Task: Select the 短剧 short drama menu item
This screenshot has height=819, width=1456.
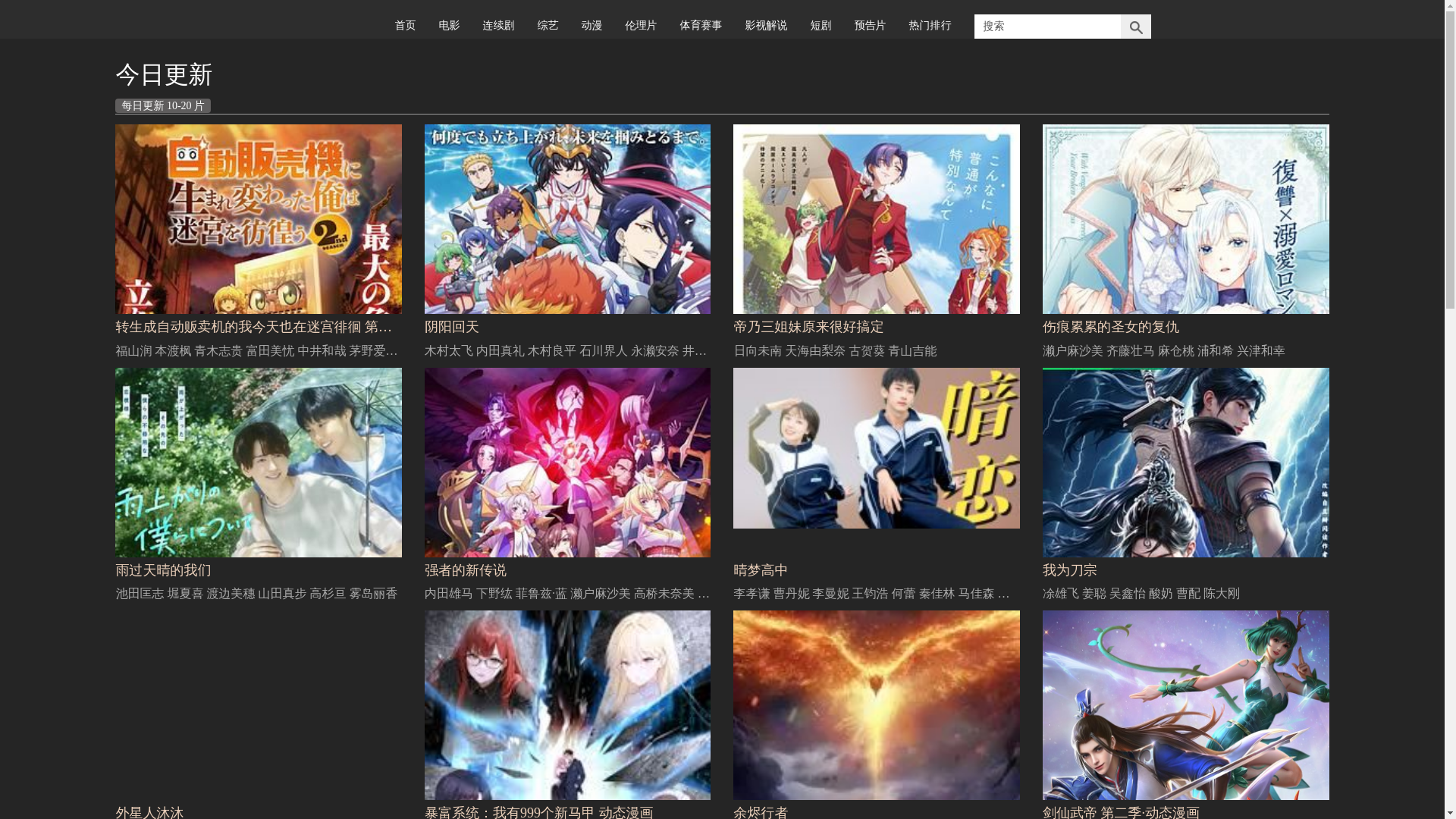Action: pyautogui.click(x=821, y=26)
